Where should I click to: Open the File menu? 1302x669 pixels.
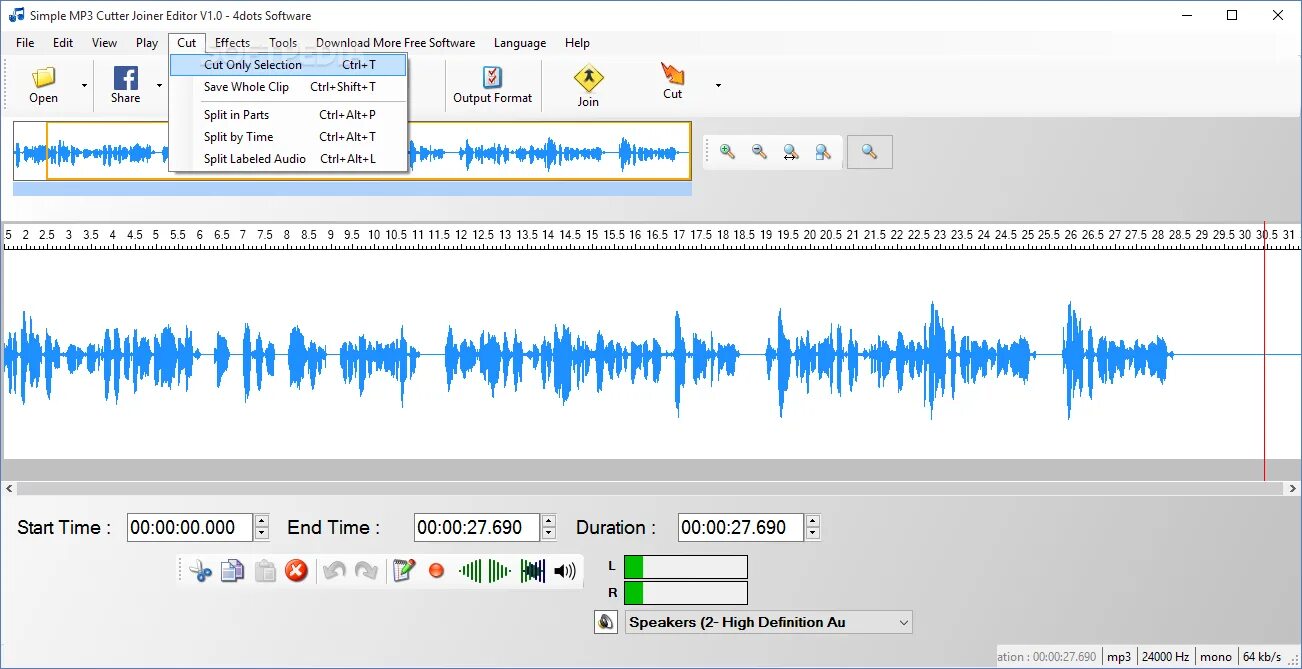point(25,43)
